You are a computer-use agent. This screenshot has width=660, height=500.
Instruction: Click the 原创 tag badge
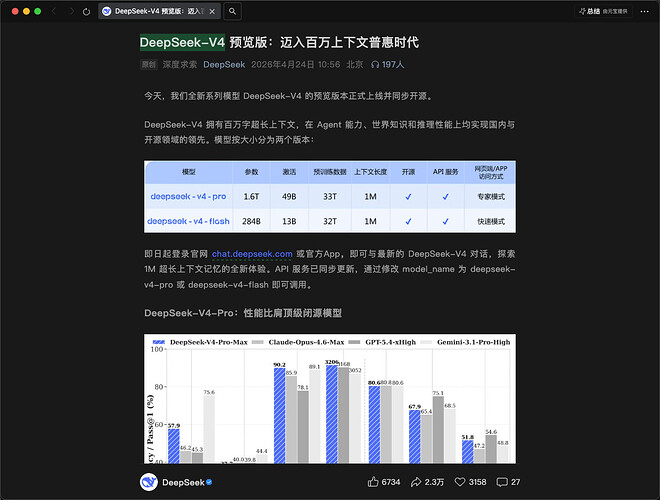tap(149, 64)
